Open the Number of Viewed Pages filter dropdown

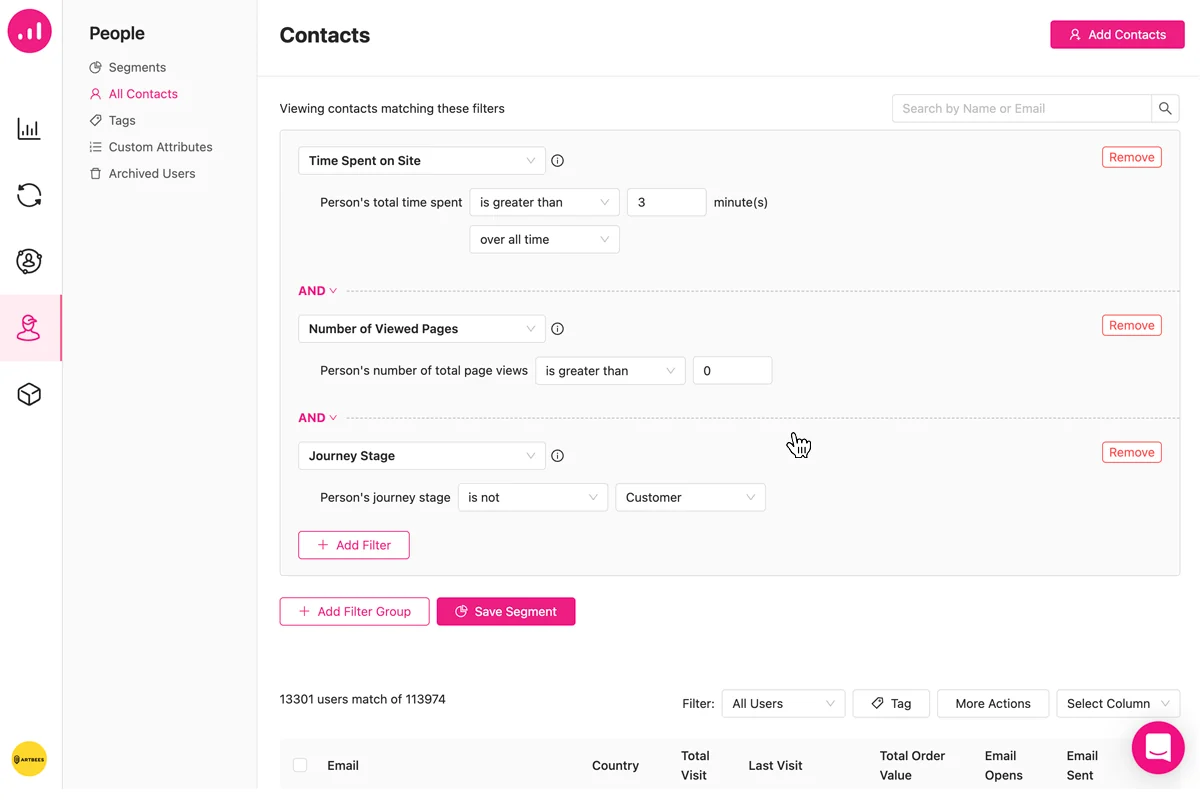tap(422, 329)
